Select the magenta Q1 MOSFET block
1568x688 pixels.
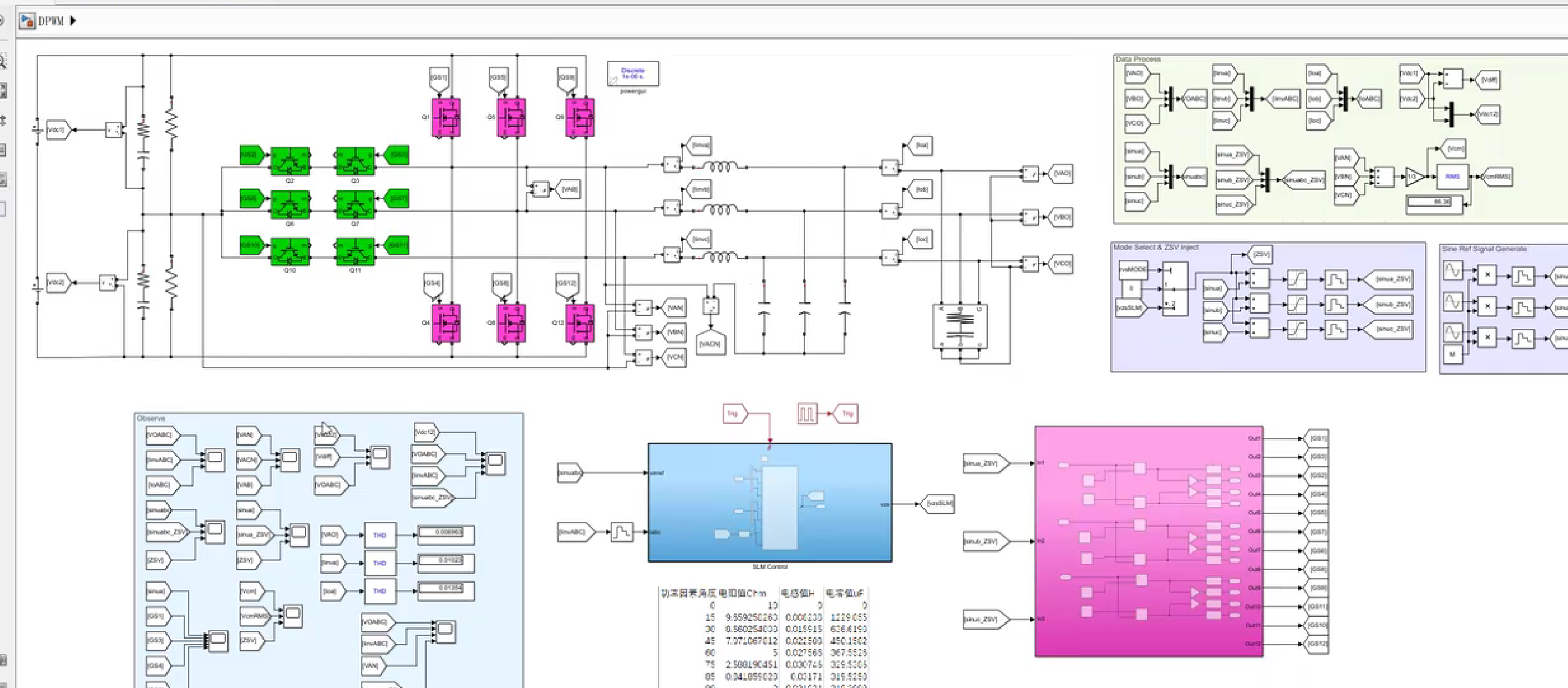pos(445,117)
